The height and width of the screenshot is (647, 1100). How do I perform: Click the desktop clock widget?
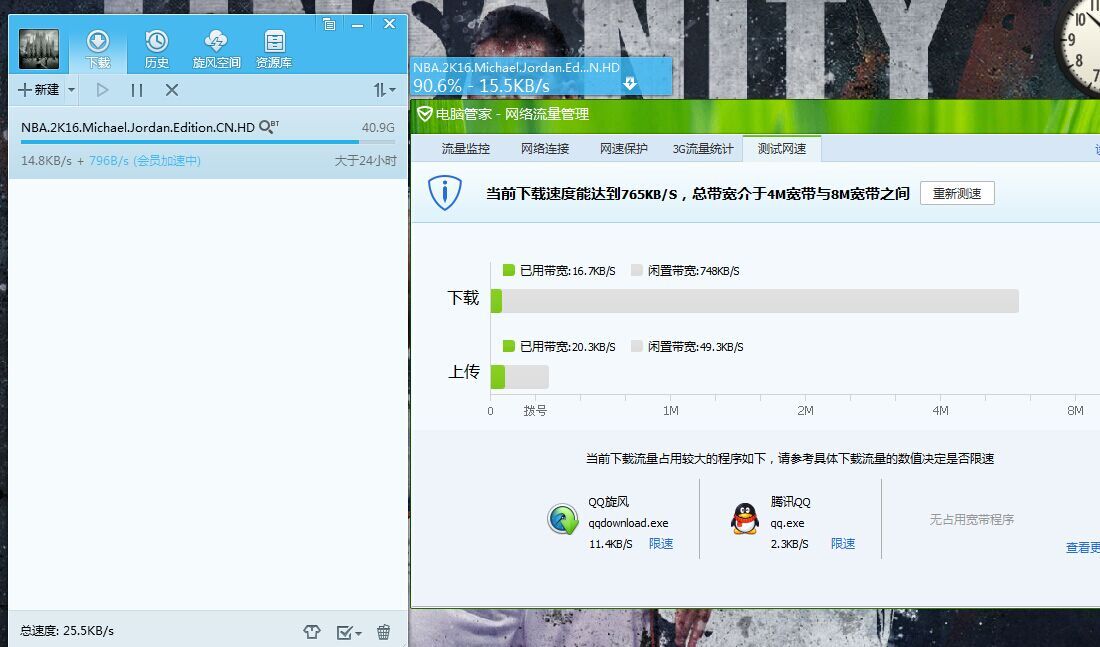pos(1078,46)
